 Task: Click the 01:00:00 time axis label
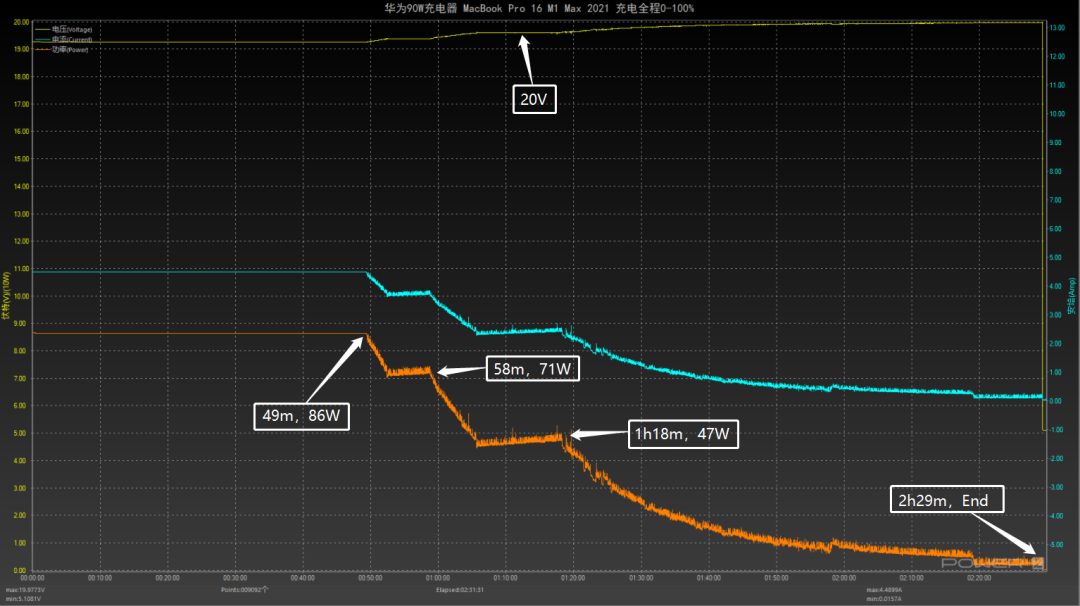point(437,578)
